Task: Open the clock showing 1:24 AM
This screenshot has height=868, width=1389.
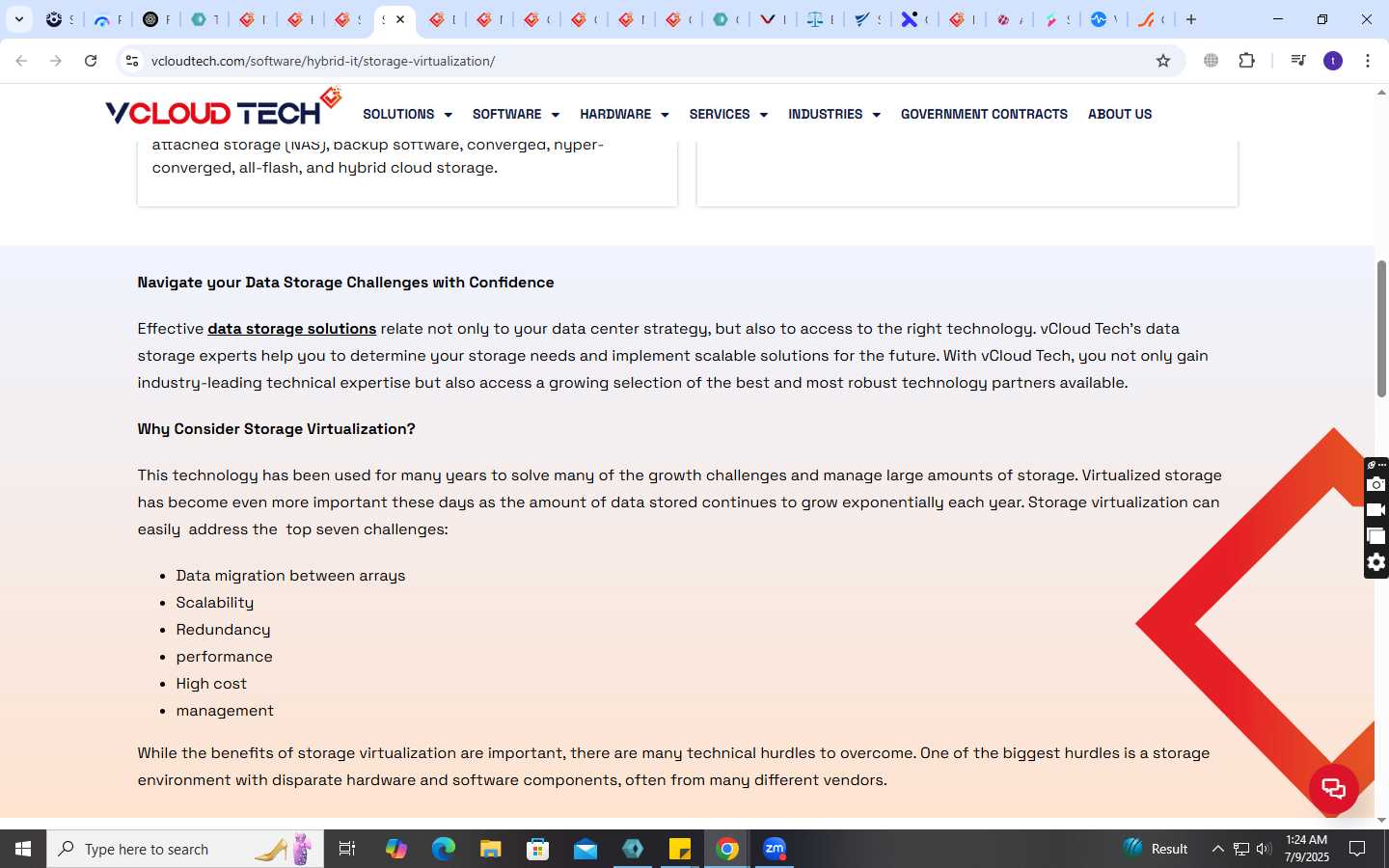Action: pos(1307,849)
